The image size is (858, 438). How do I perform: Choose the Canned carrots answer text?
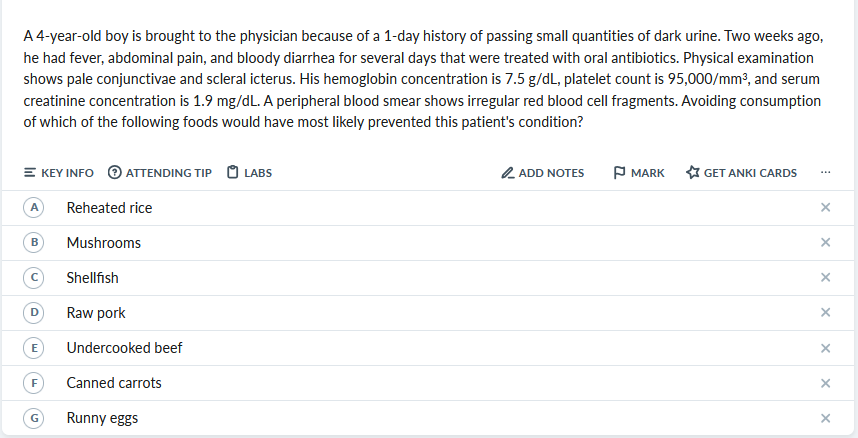(114, 383)
